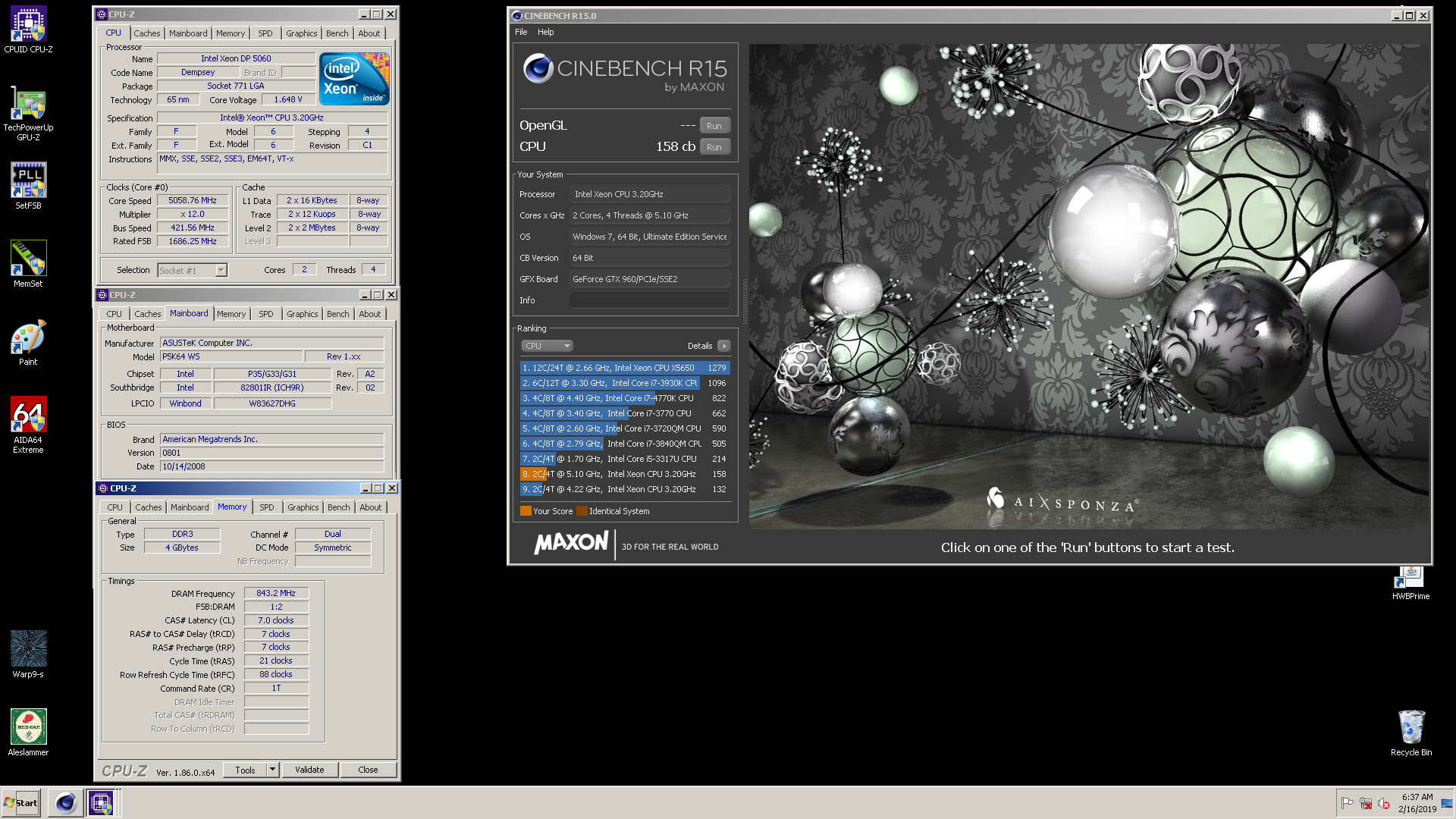Click the Core Speed 5058.76 MHz value
1456x819 pixels.
[x=193, y=201]
